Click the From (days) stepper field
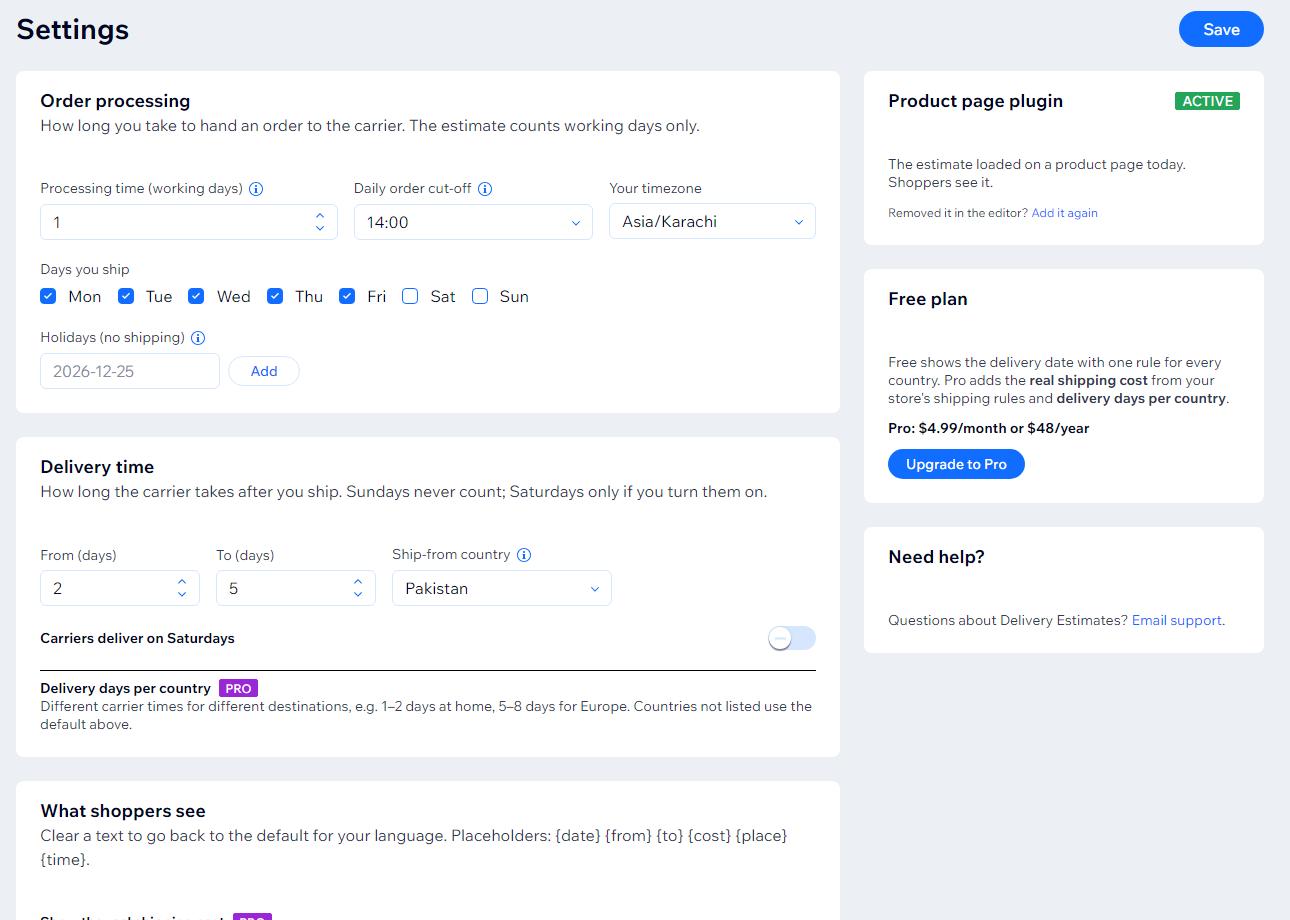 click(120, 588)
